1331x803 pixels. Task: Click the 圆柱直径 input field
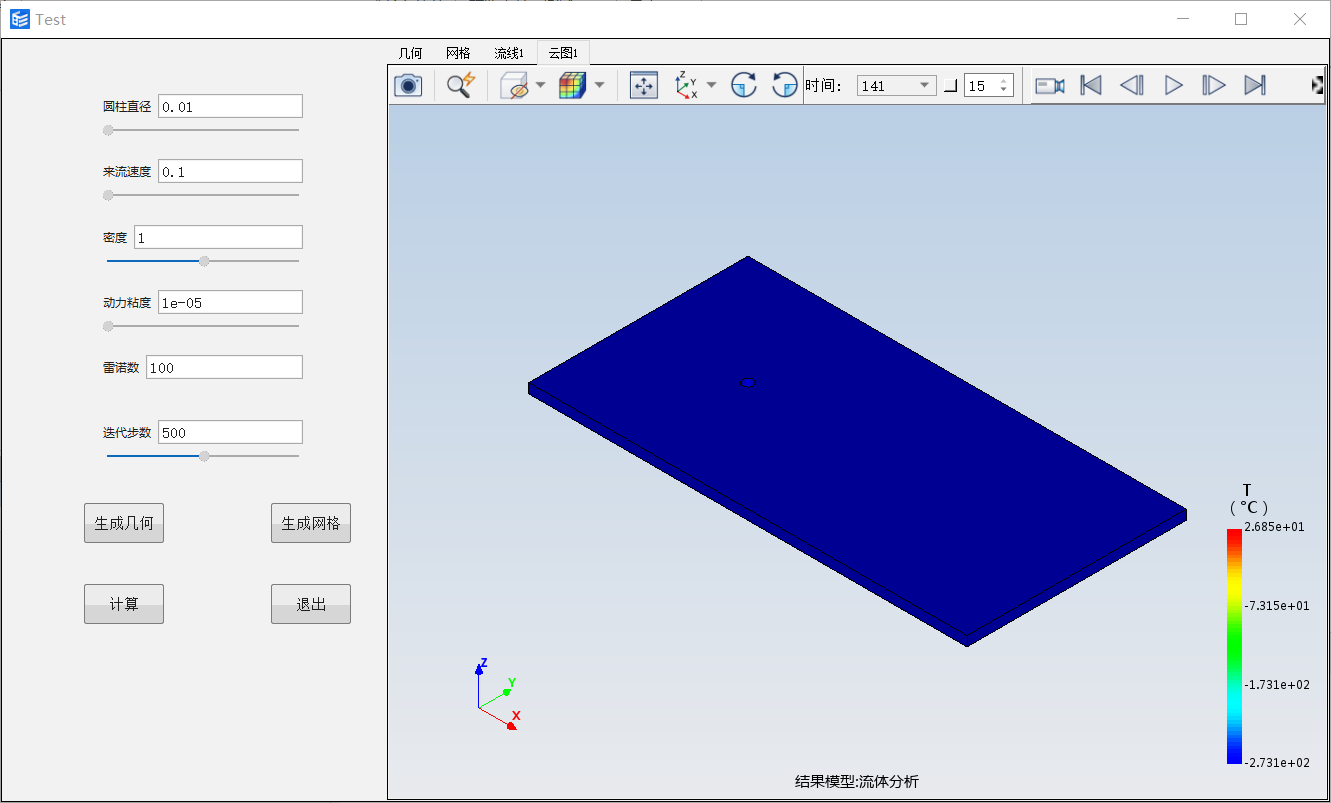click(230, 107)
